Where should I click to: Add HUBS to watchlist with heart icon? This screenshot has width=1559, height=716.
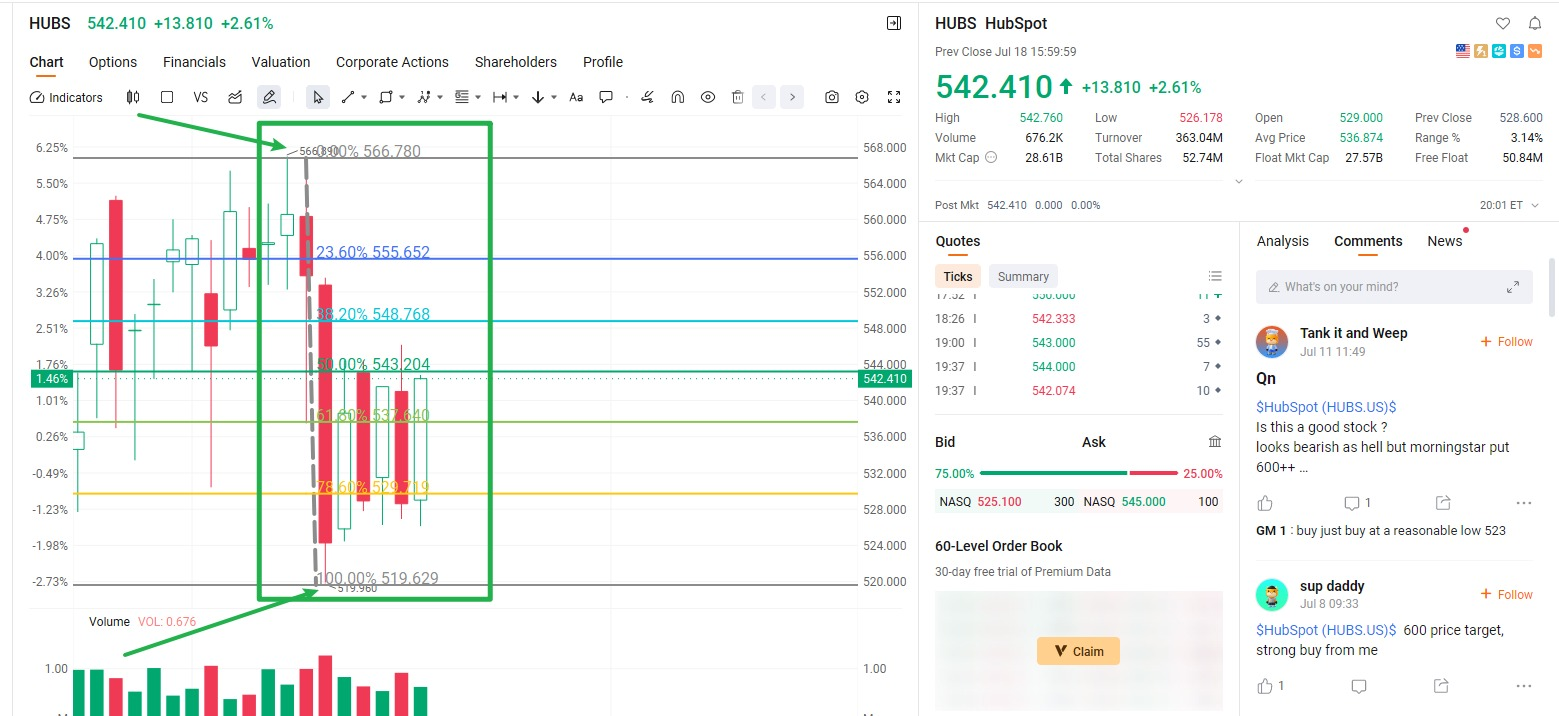(1503, 23)
